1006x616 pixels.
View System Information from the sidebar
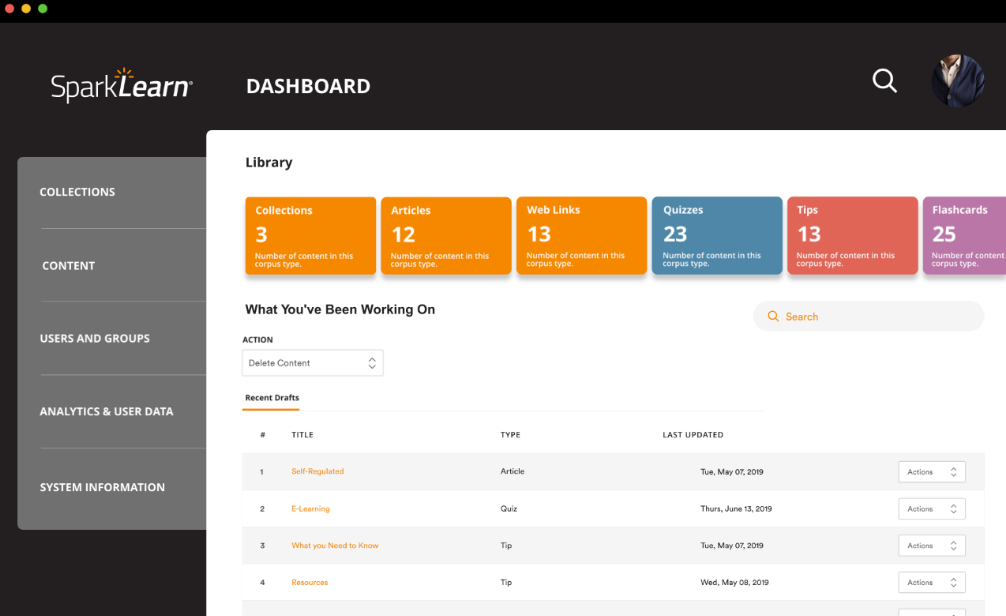click(x=101, y=487)
